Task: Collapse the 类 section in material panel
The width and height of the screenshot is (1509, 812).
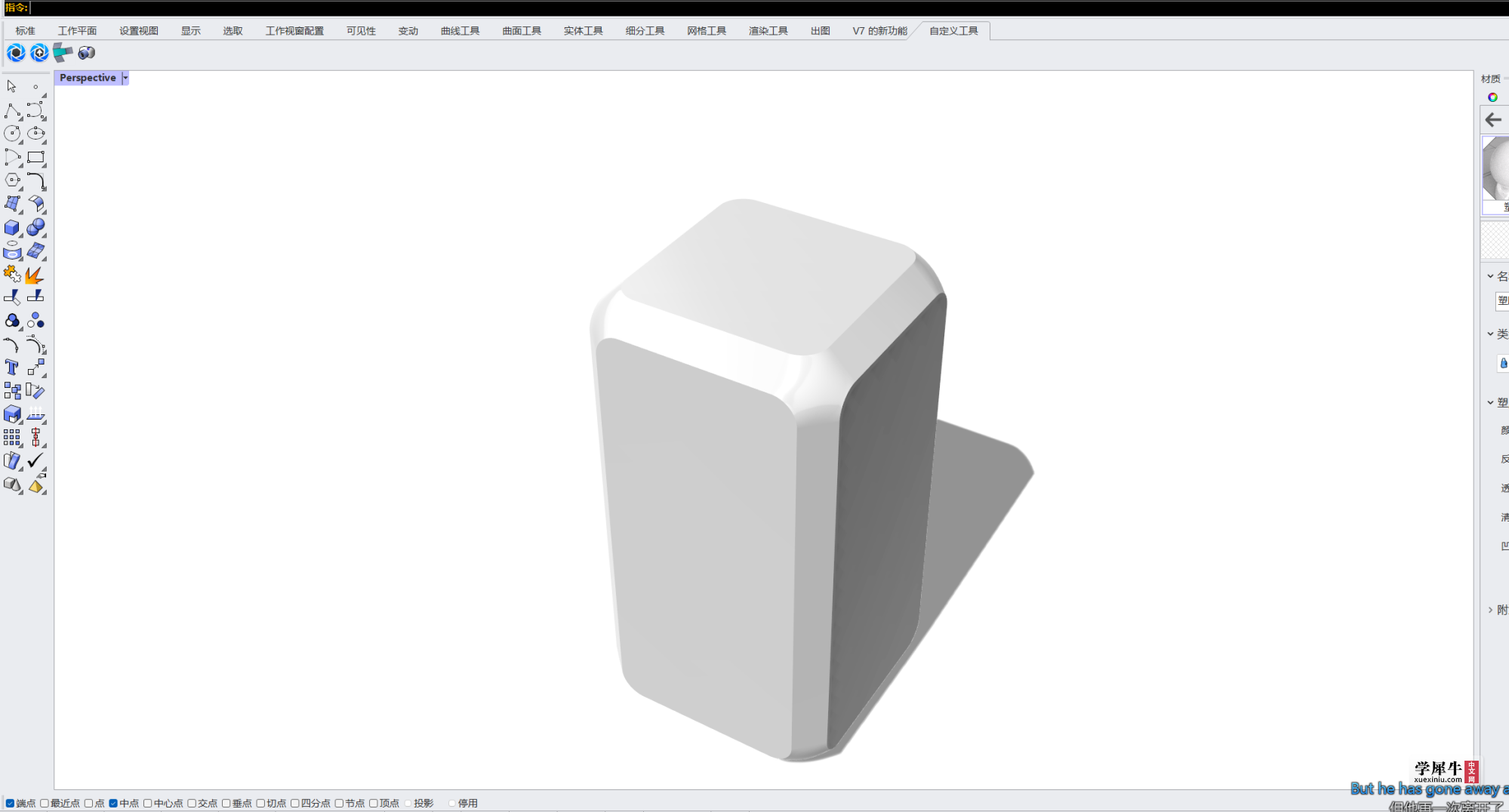Action: pos(1490,334)
